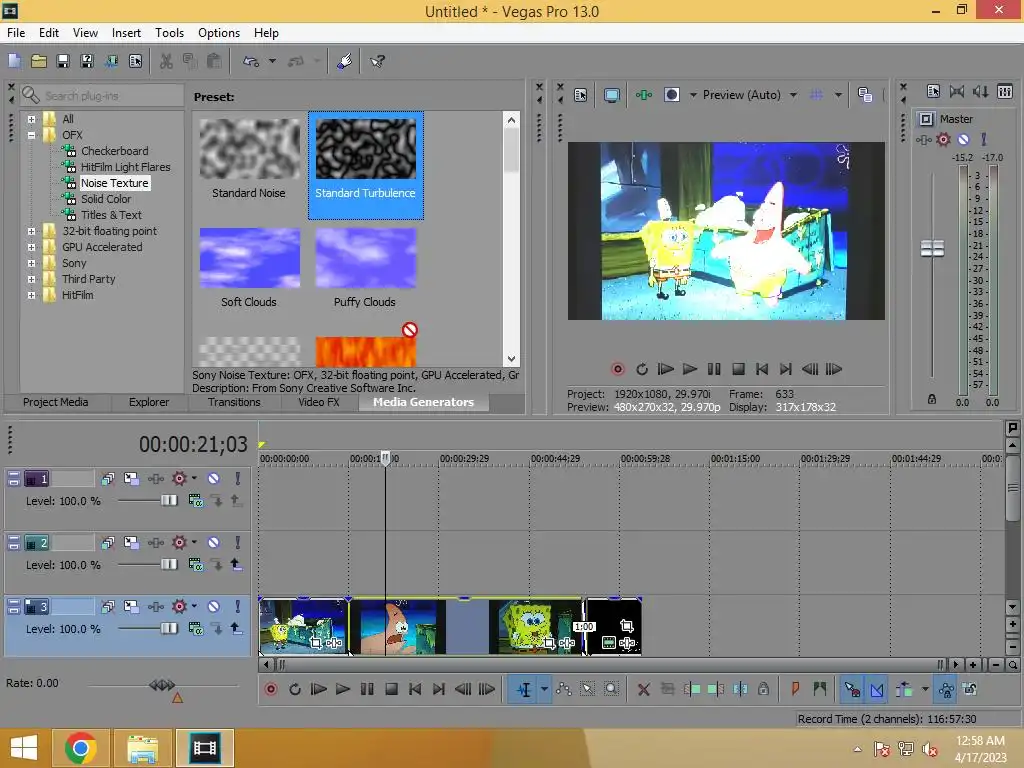Copy the preview snapshot to clipboard
The width and height of the screenshot is (1024, 768).
point(865,95)
